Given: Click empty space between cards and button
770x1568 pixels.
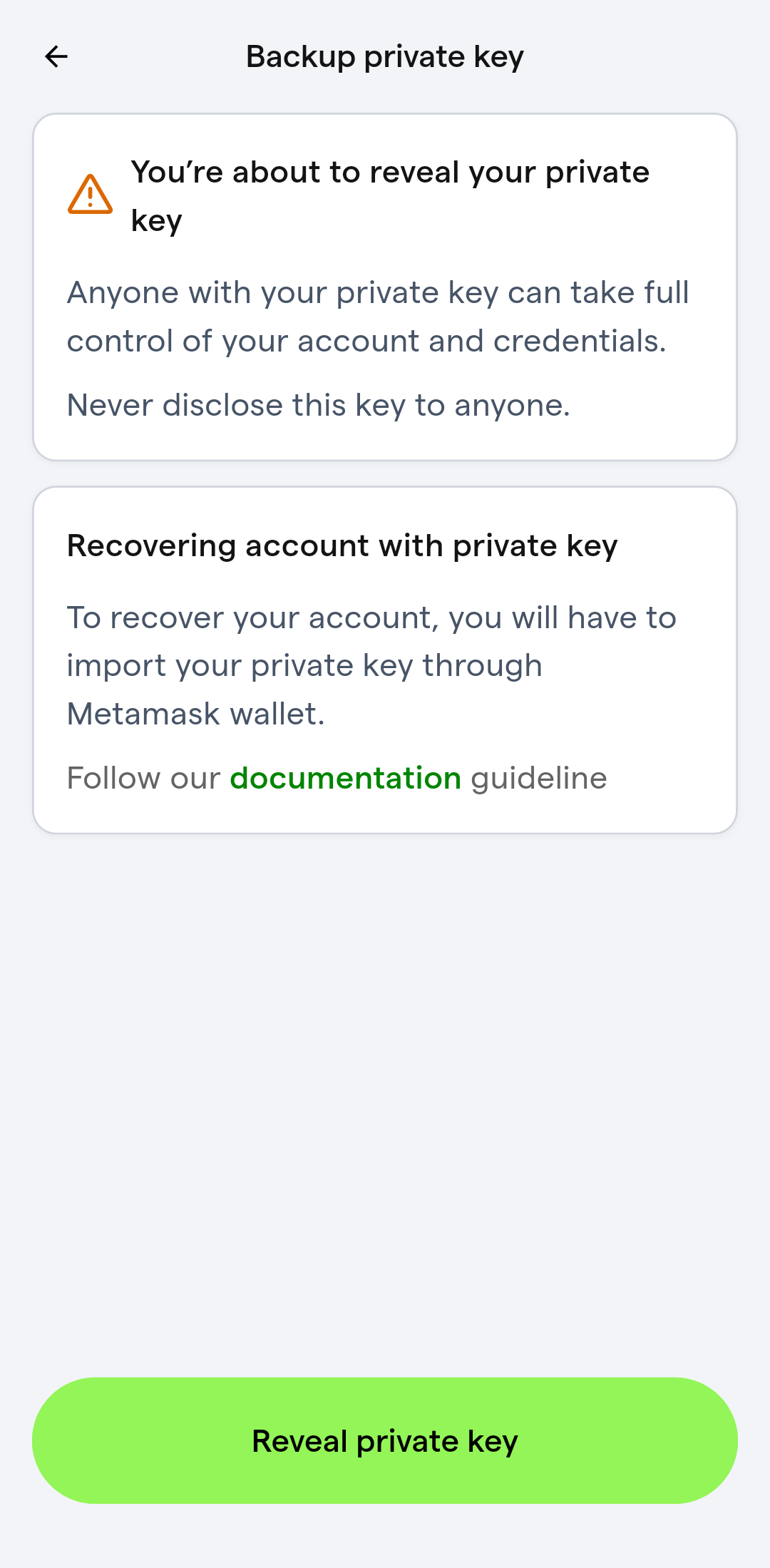Looking at the screenshot, I should [385, 1105].
